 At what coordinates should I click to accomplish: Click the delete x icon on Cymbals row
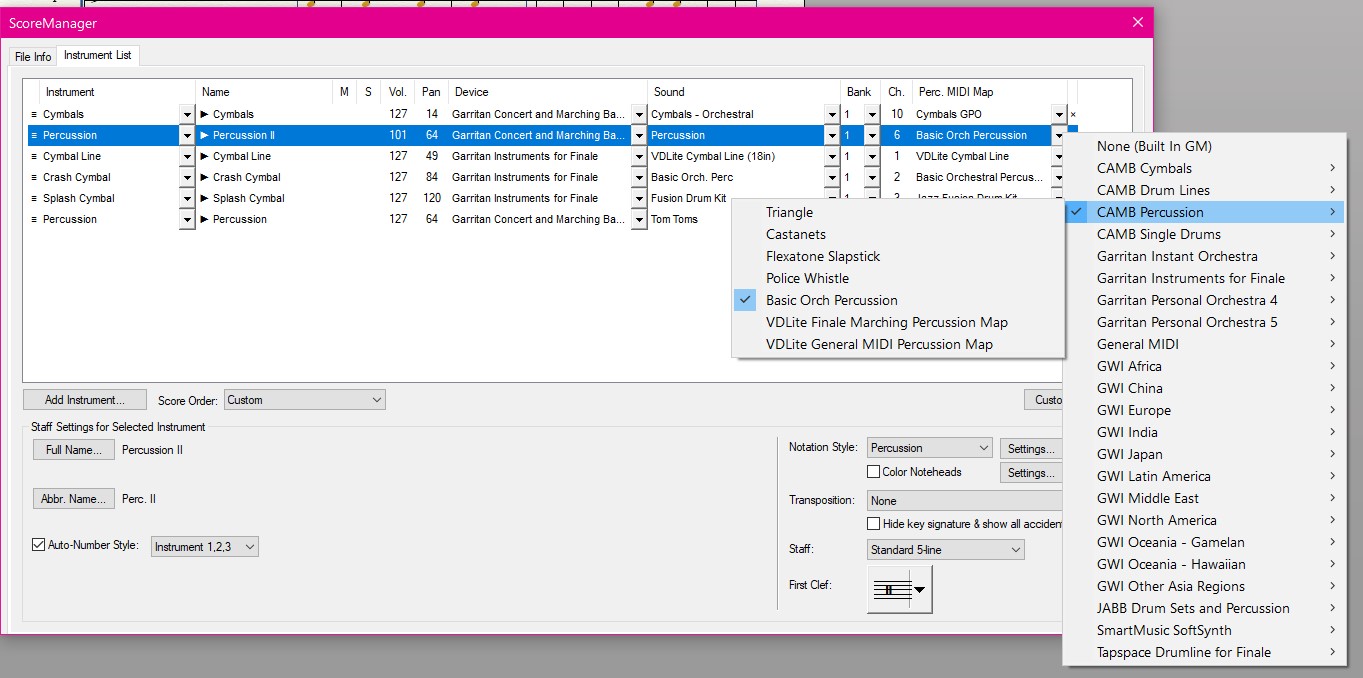[x=1073, y=115]
